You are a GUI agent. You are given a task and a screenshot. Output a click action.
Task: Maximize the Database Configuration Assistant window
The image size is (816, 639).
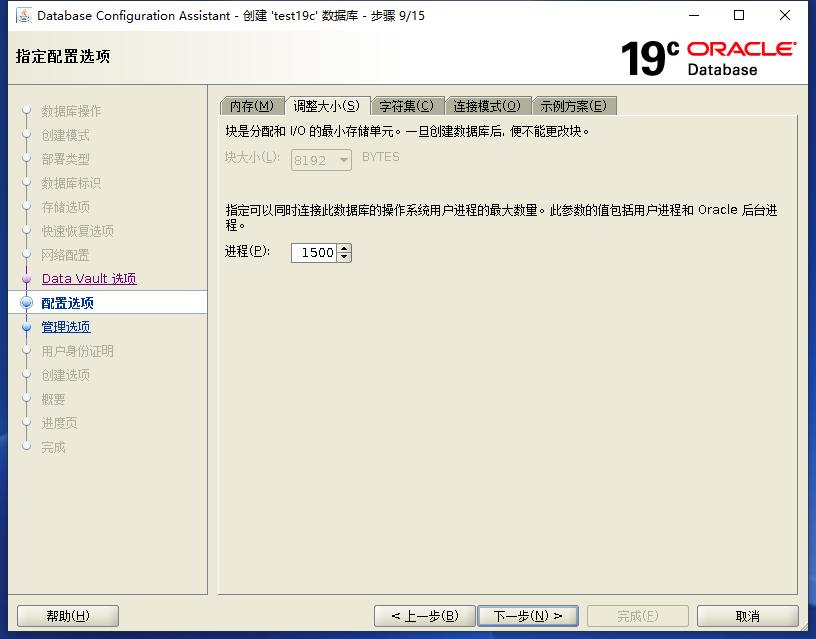click(x=739, y=16)
